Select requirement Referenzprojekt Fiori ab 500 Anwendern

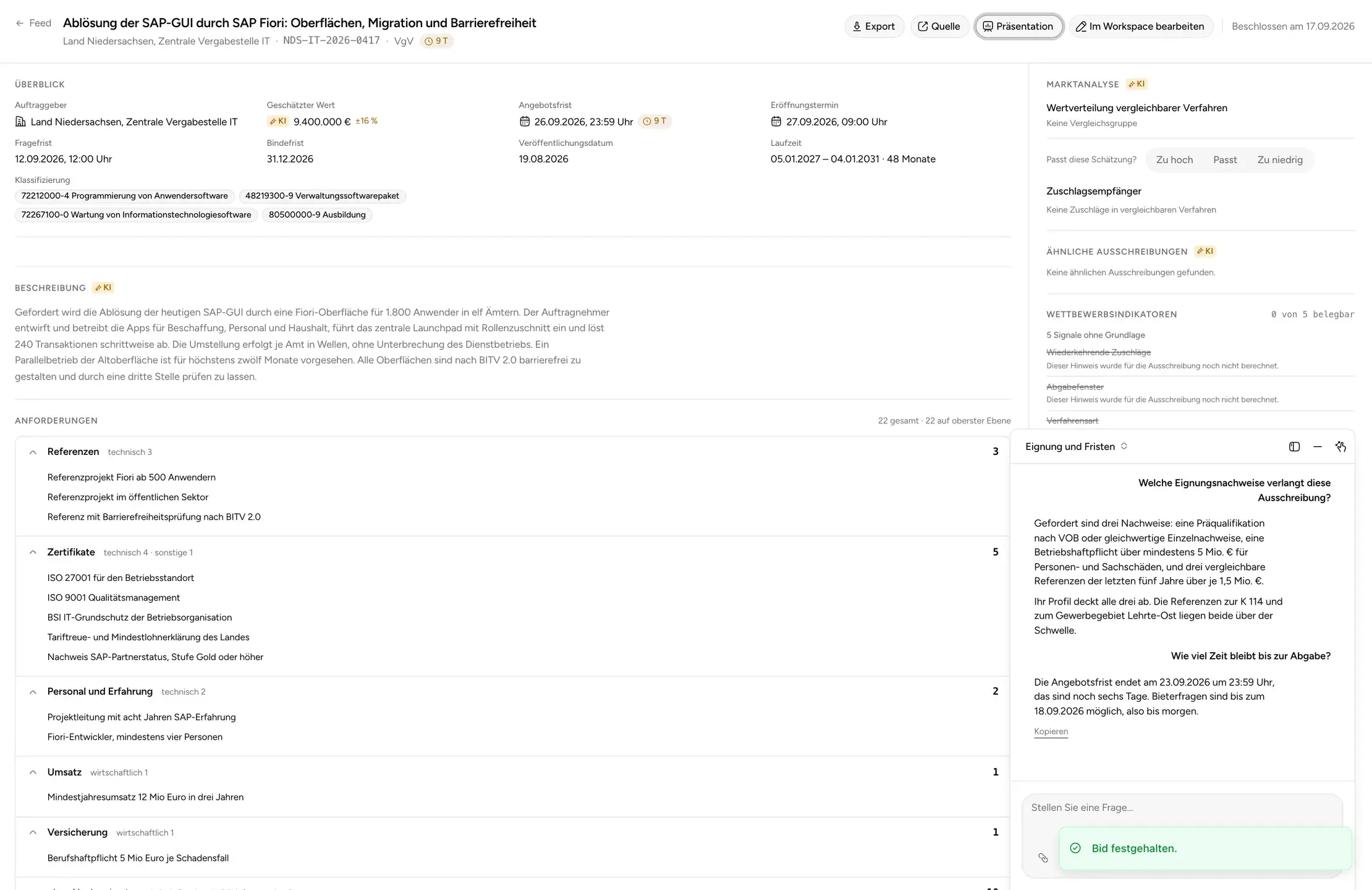(132, 478)
